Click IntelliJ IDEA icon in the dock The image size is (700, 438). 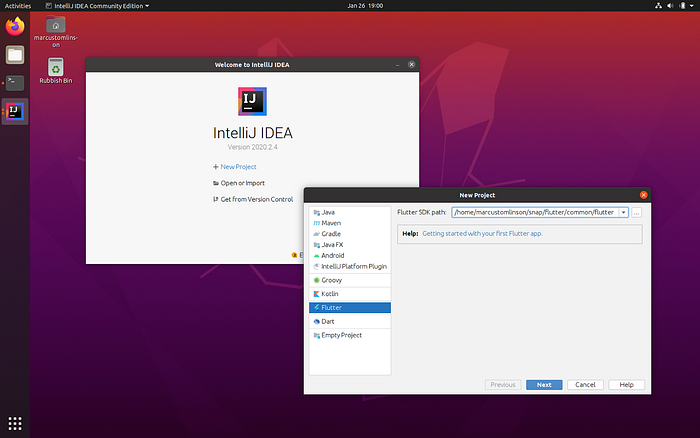click(x=15, y=111)
